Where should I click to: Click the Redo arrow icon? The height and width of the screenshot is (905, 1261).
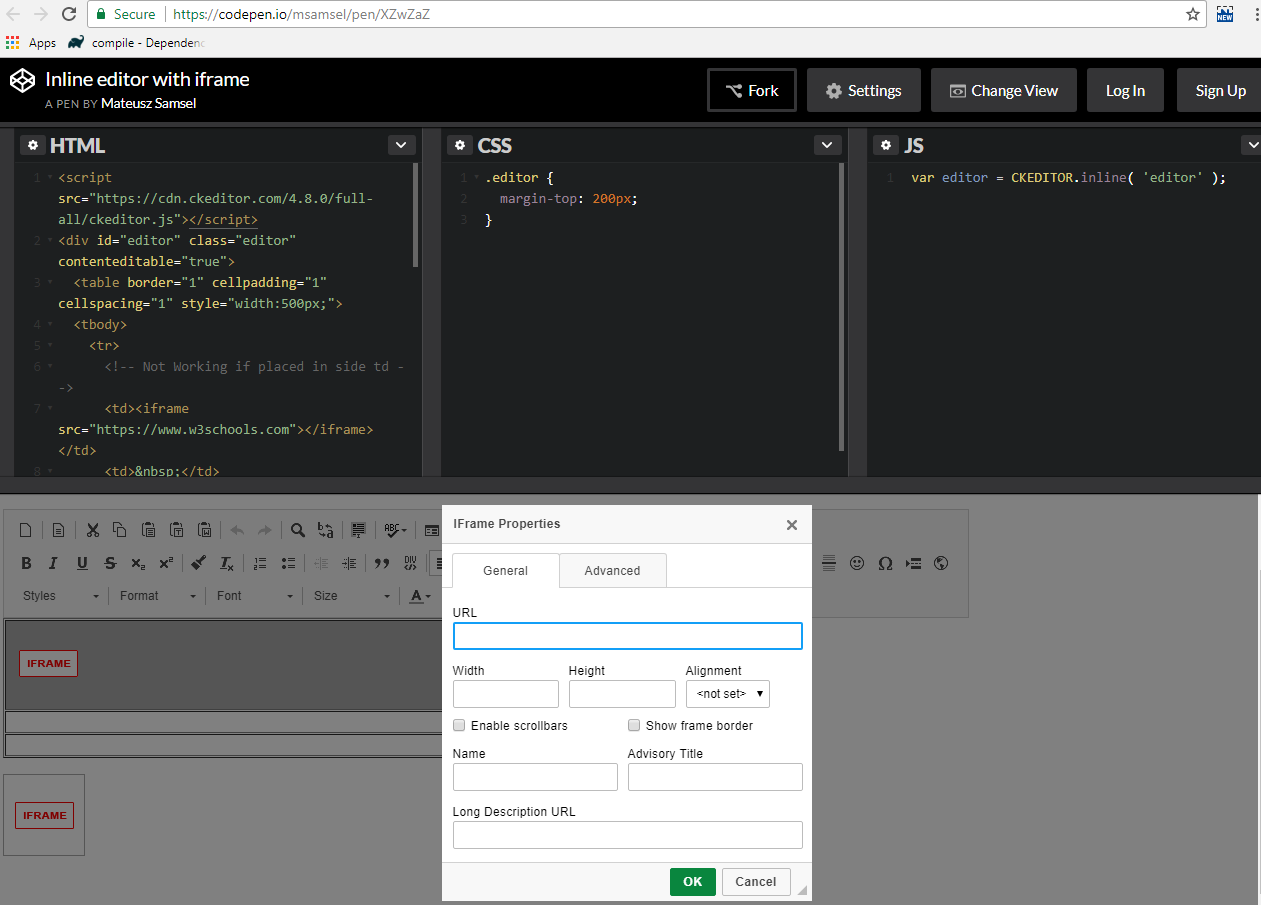pyautogui.click(x=265, y=530)
